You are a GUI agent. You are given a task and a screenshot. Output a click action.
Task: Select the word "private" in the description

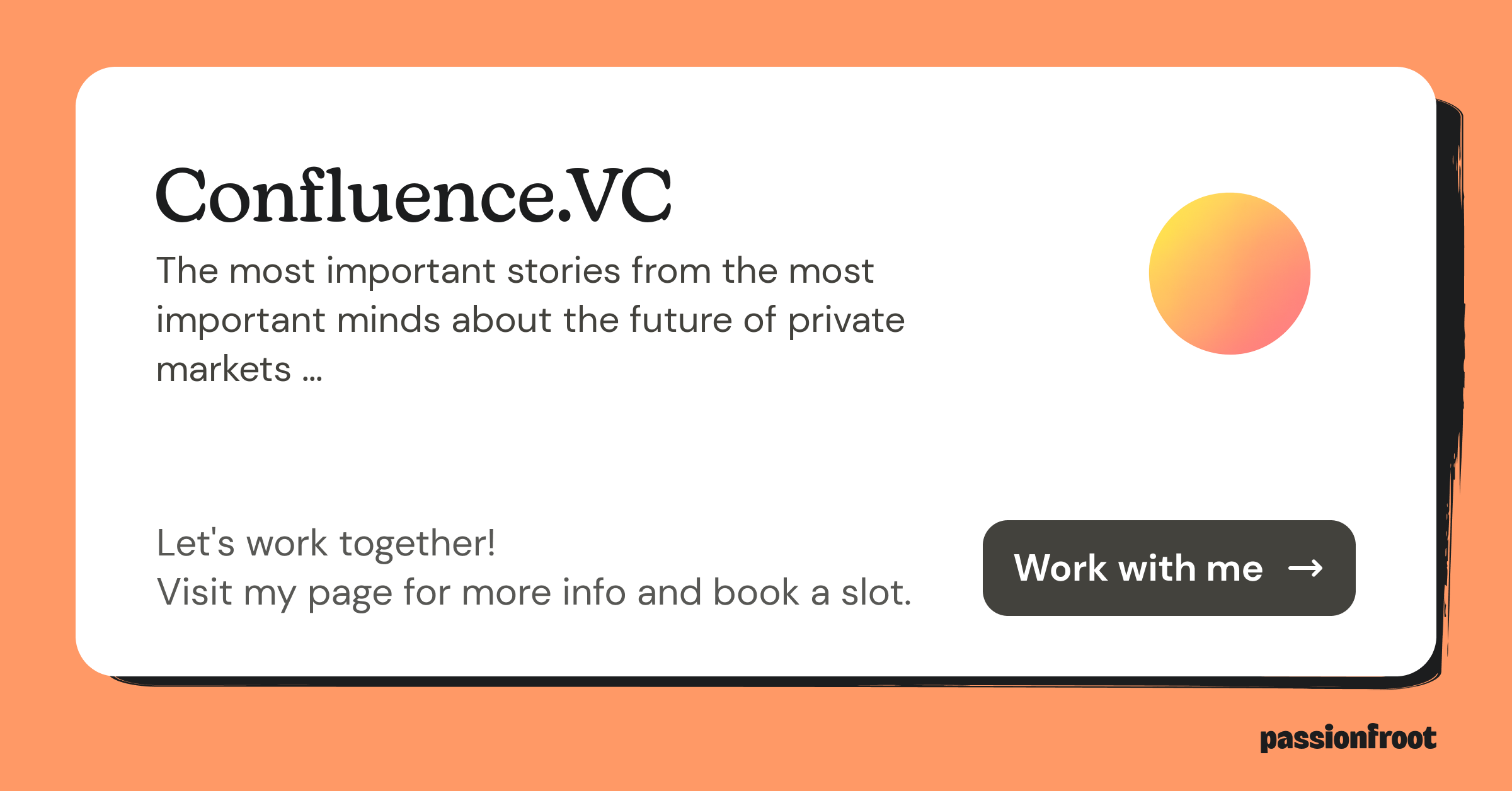point(846,320)
